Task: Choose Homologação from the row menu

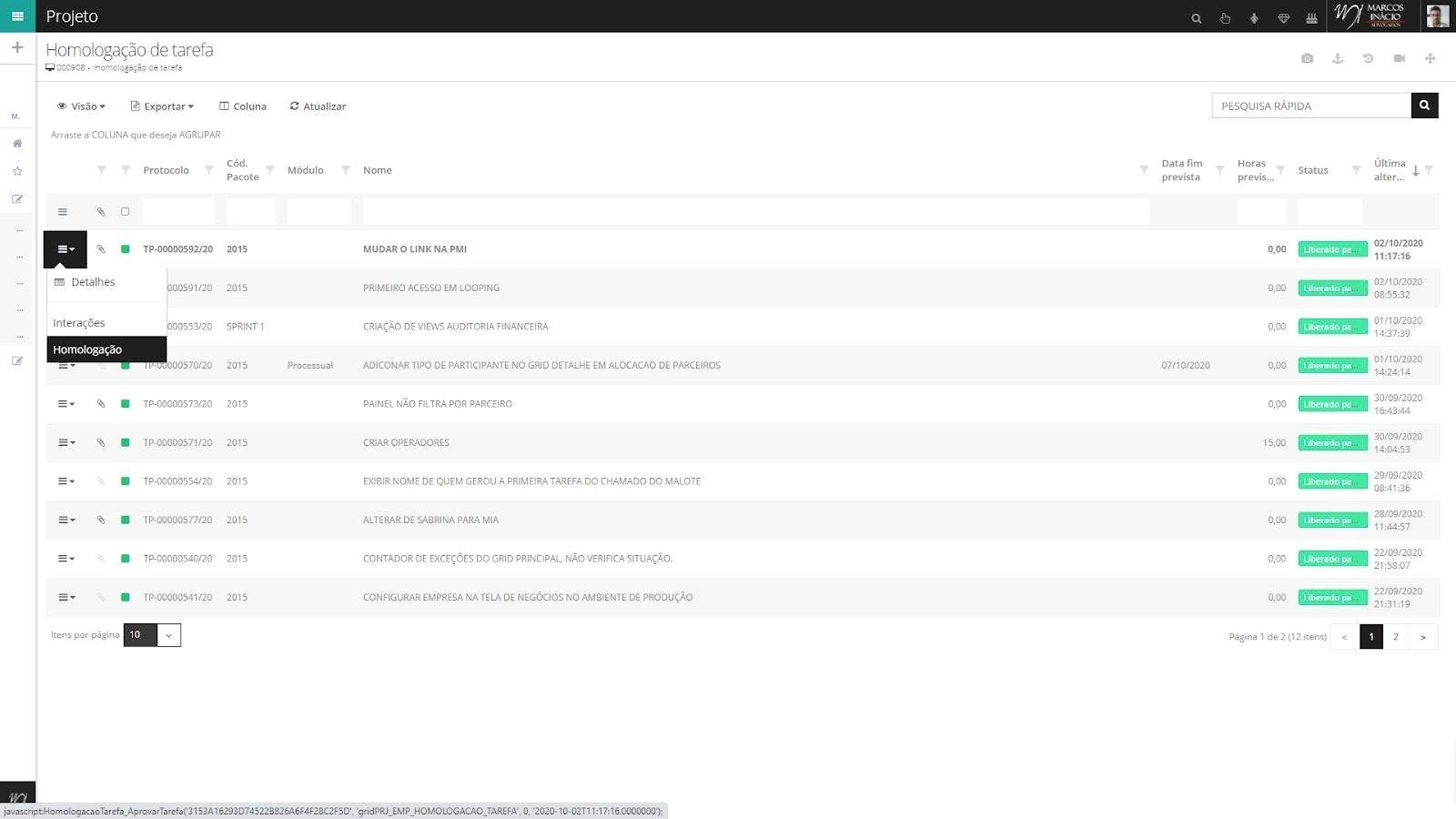Action: coord(106,349)
